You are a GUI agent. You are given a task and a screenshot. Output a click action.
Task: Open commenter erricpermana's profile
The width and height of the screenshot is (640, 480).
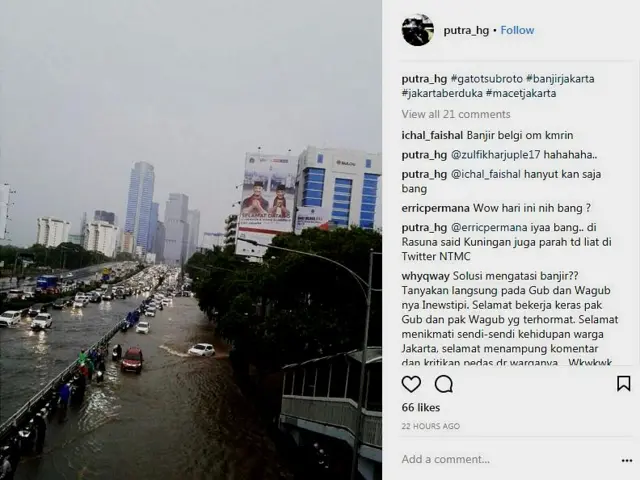[436, 208]
